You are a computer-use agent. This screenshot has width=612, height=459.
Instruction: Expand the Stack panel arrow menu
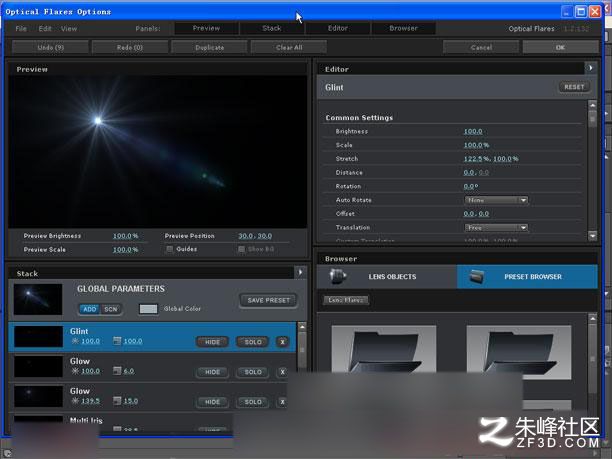[300, 272]
